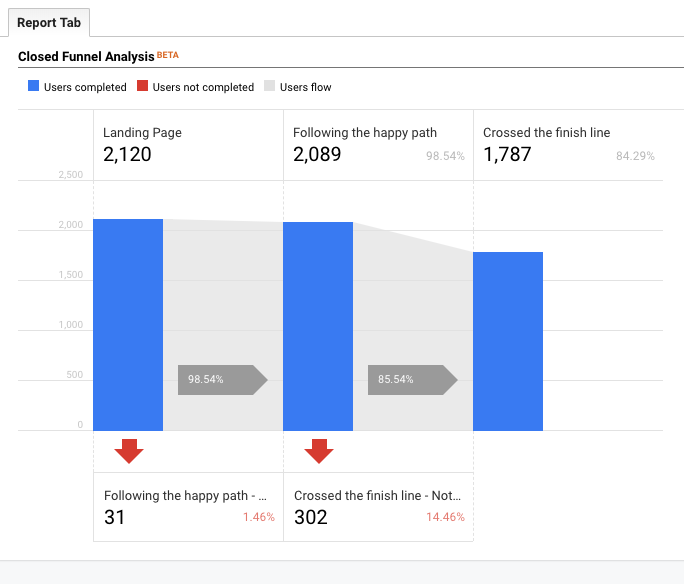Click the Closed Funnel Analysis title

coord(85,57)
